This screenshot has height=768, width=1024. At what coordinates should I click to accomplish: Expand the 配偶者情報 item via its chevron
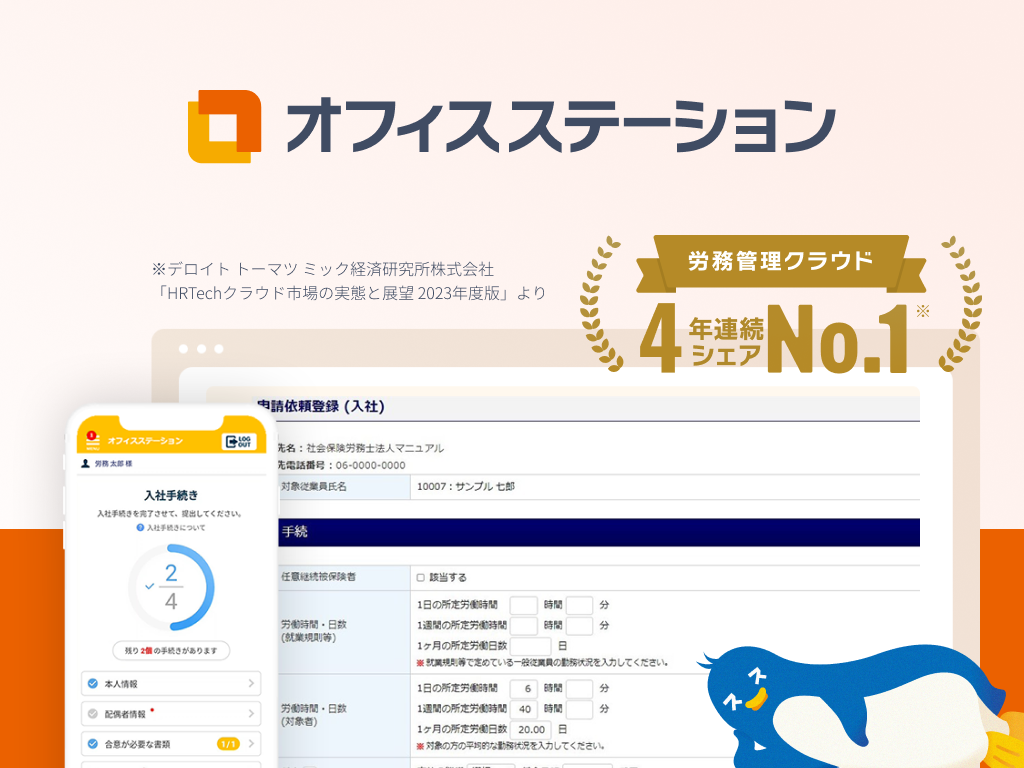(251, 714)
